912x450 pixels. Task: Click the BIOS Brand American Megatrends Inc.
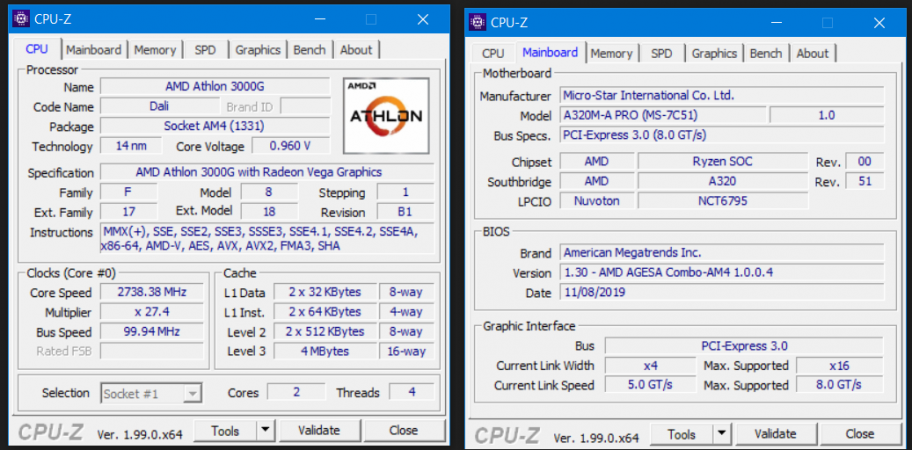[722, 252]
